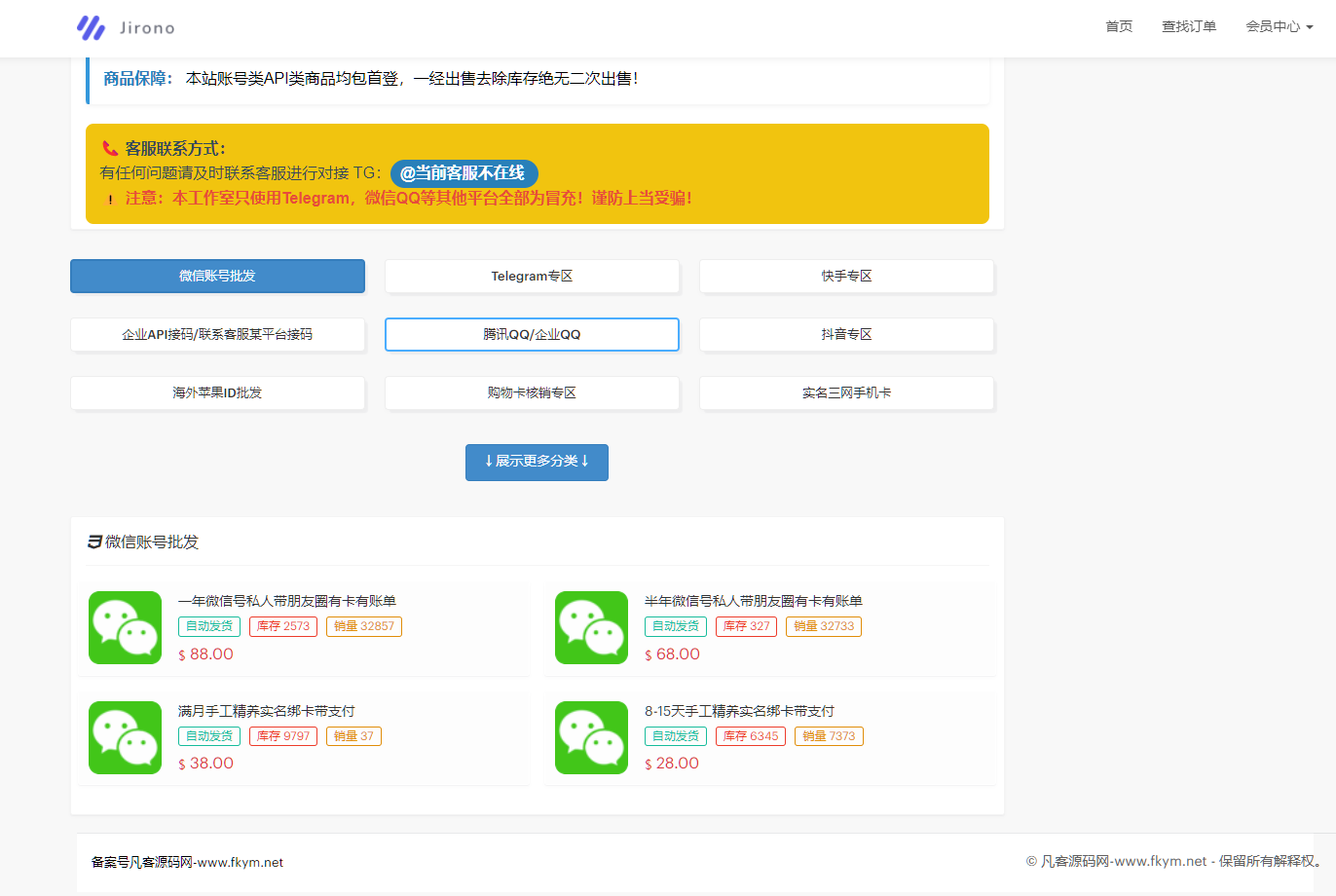Expand the 会员中心 dropdown menu
The image size is (1336, 896).
pyautogui.click(x=1280, y=26)
